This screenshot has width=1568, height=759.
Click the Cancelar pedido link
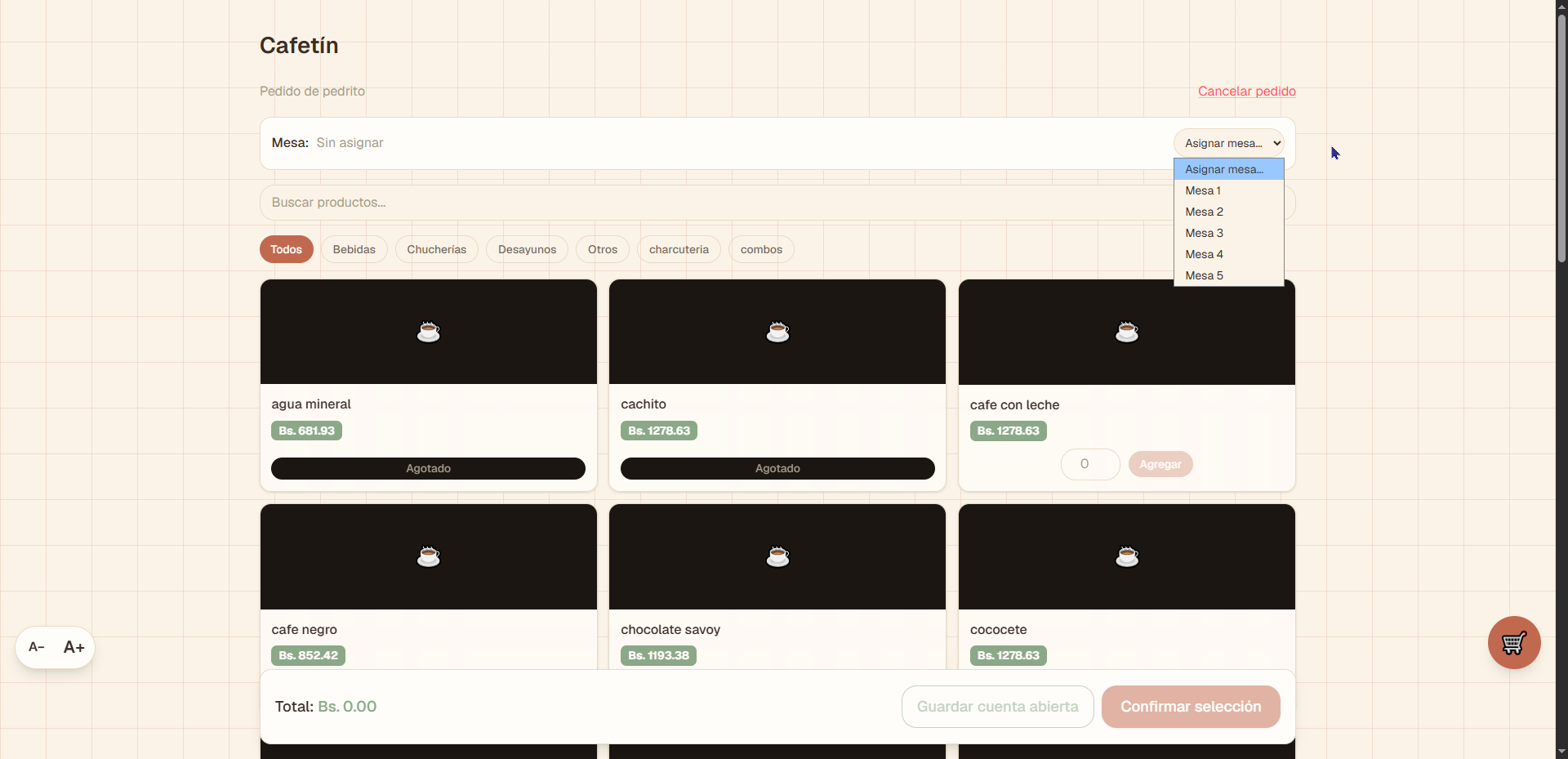[x=1247, y=91]
